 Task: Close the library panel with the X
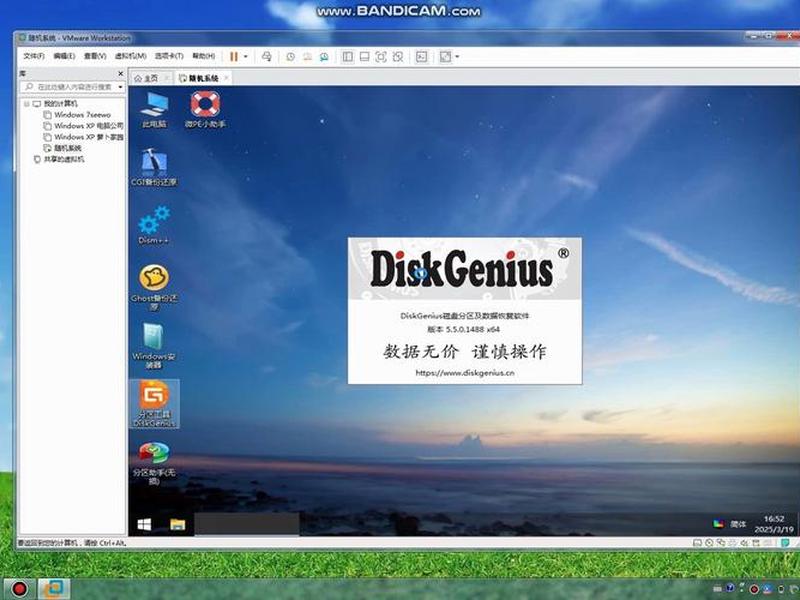pyautogui.click(x=120, y=73)
